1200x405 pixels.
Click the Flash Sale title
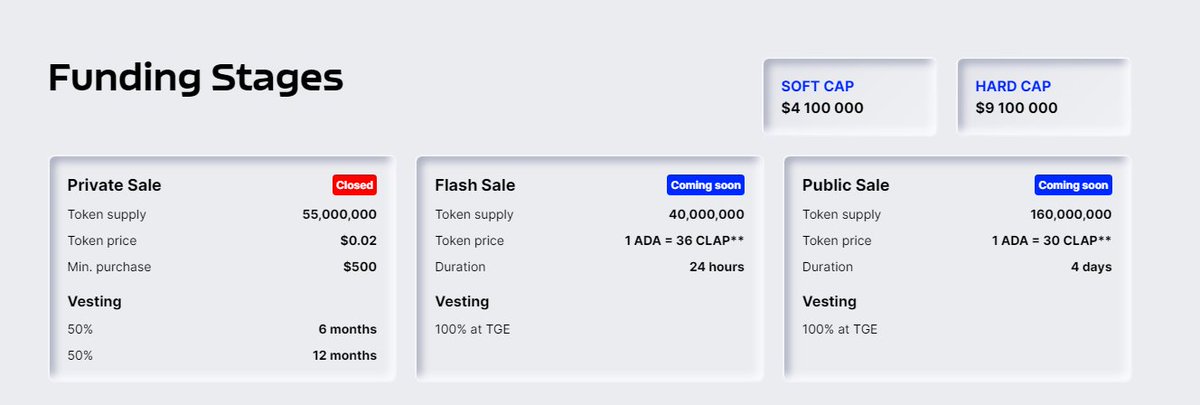[x=475, y=185]
